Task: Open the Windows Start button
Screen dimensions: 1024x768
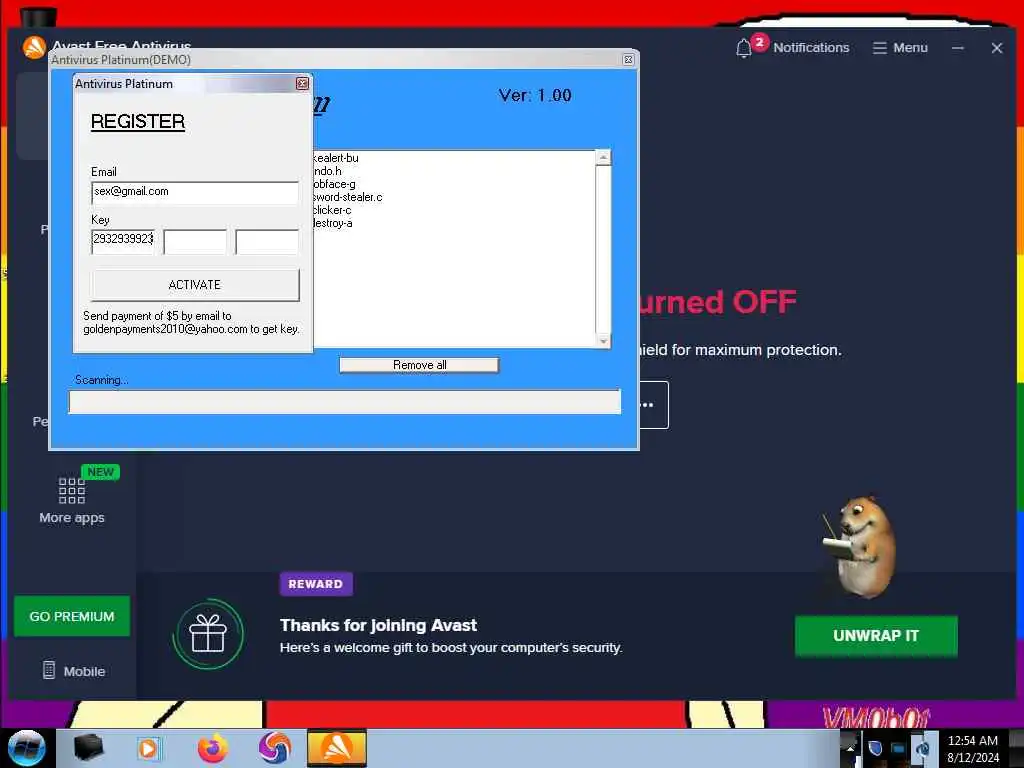Action: (x=26, y=748)
